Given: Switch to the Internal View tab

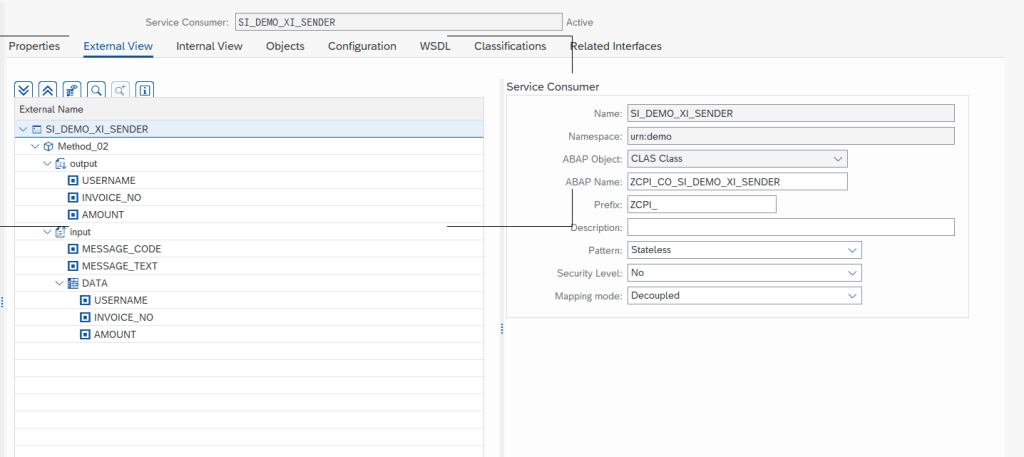Looking at the screenshot, I should 209,46.
